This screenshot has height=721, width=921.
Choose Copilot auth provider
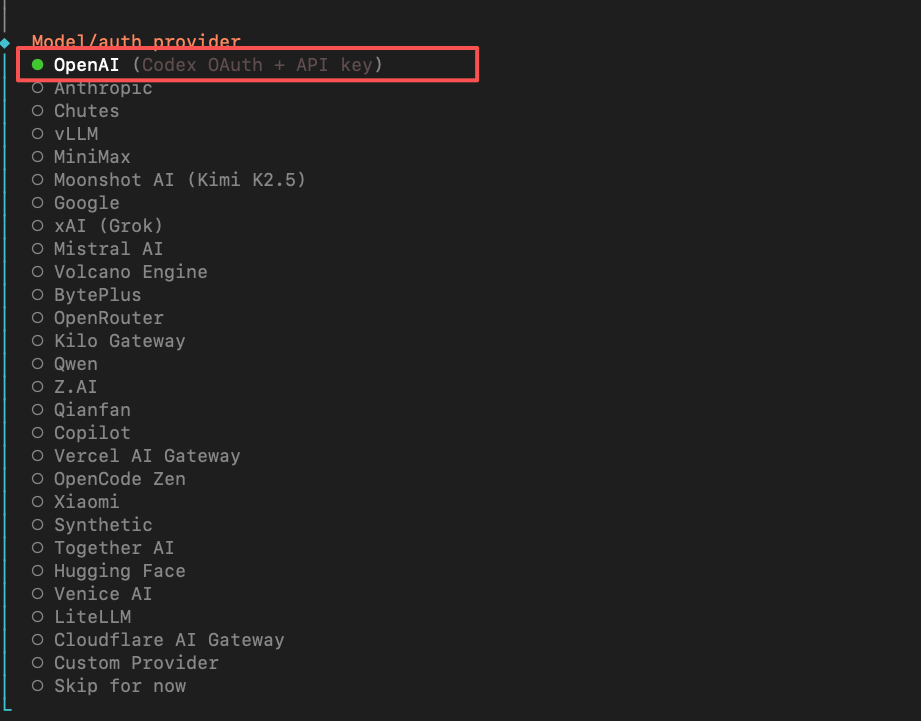pyautogui.click(x=92, y=433)
